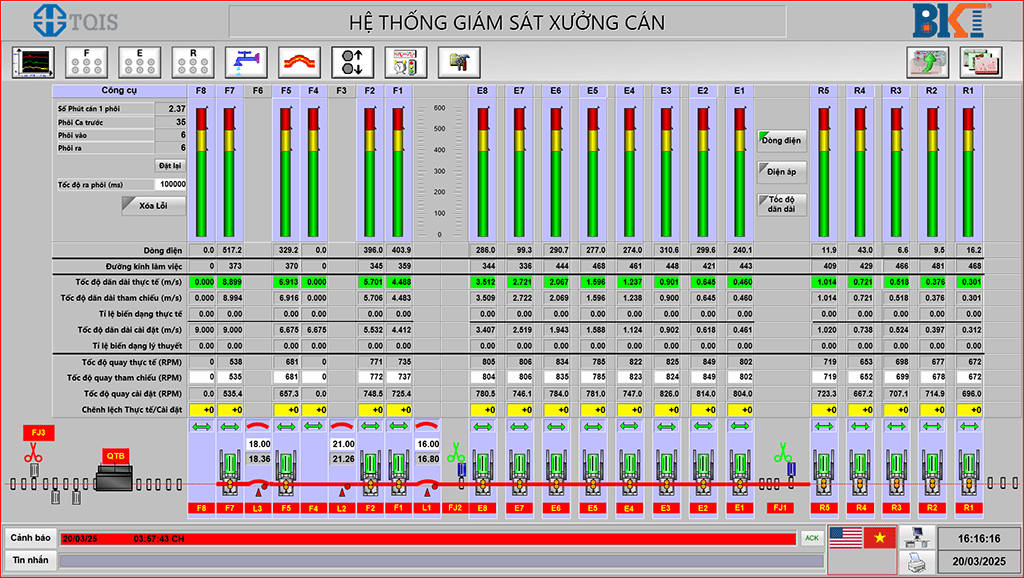
Task: Switch language using the Vietnam flag
Action: (879, 538)
